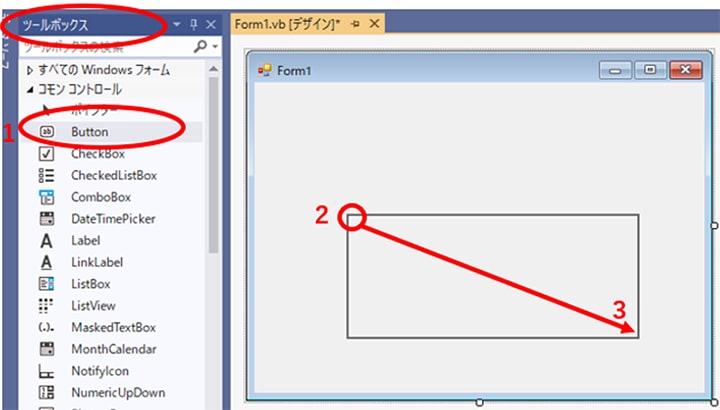Pin the toolbox panel (auto-hide)
The height and width of the screenshot is (410, 720).
click(194, 25)
